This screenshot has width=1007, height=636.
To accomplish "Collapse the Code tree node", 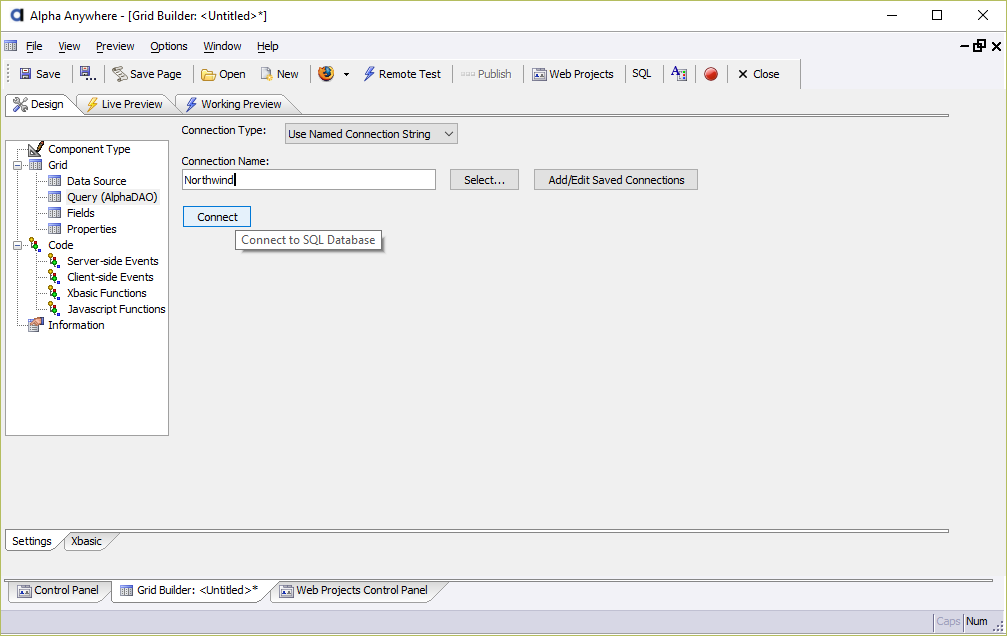I will coord(17,245).
